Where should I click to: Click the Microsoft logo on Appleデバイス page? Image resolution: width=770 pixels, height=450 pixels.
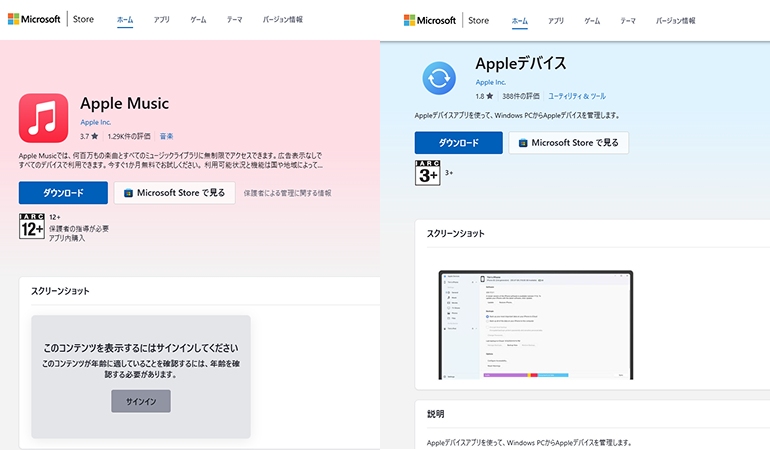[x=430, y=20]
